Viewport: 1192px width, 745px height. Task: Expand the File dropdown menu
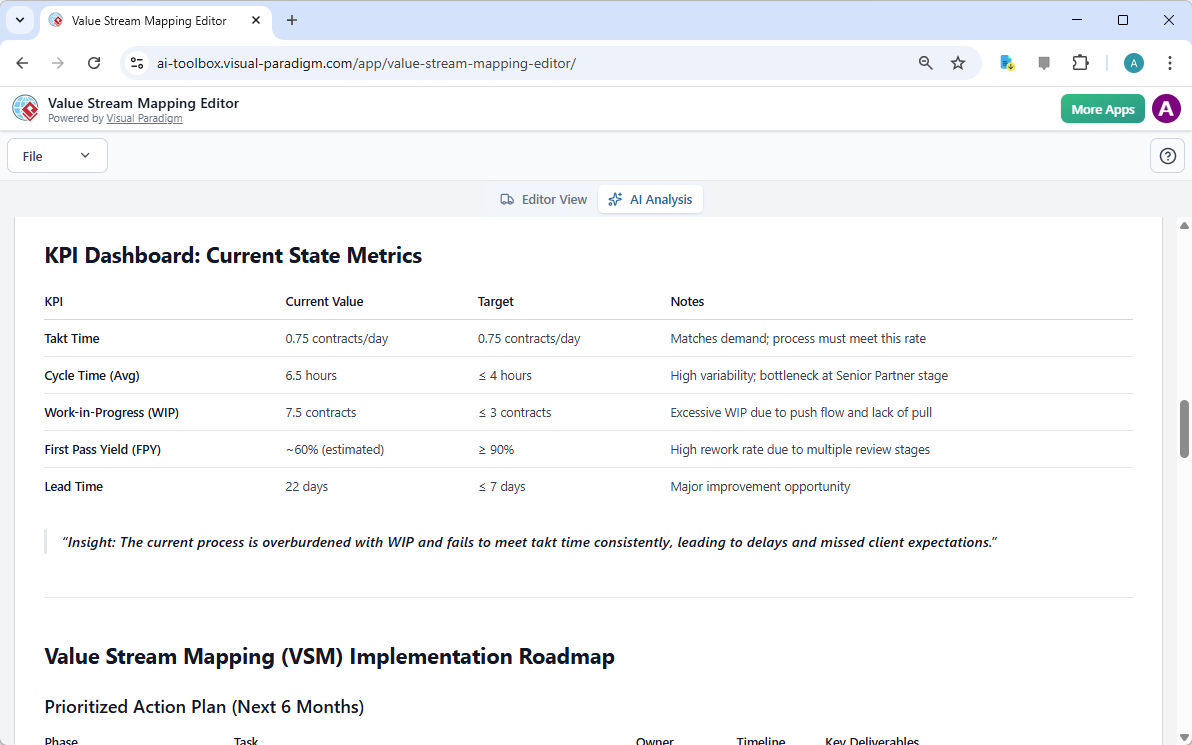point(57,155)
